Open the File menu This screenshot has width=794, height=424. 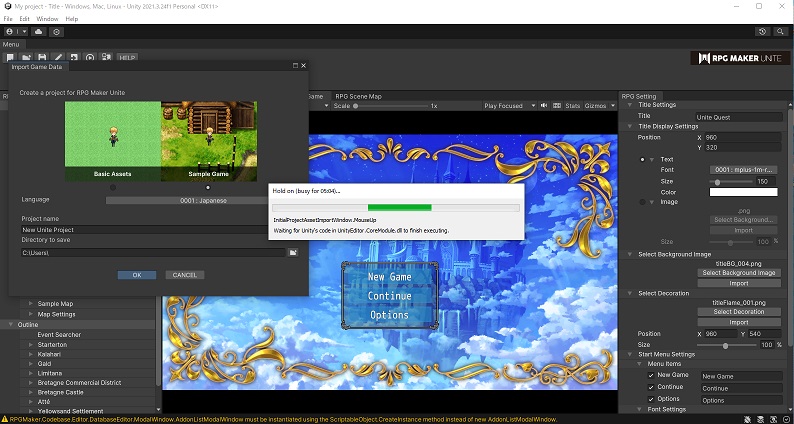point(8,19)
